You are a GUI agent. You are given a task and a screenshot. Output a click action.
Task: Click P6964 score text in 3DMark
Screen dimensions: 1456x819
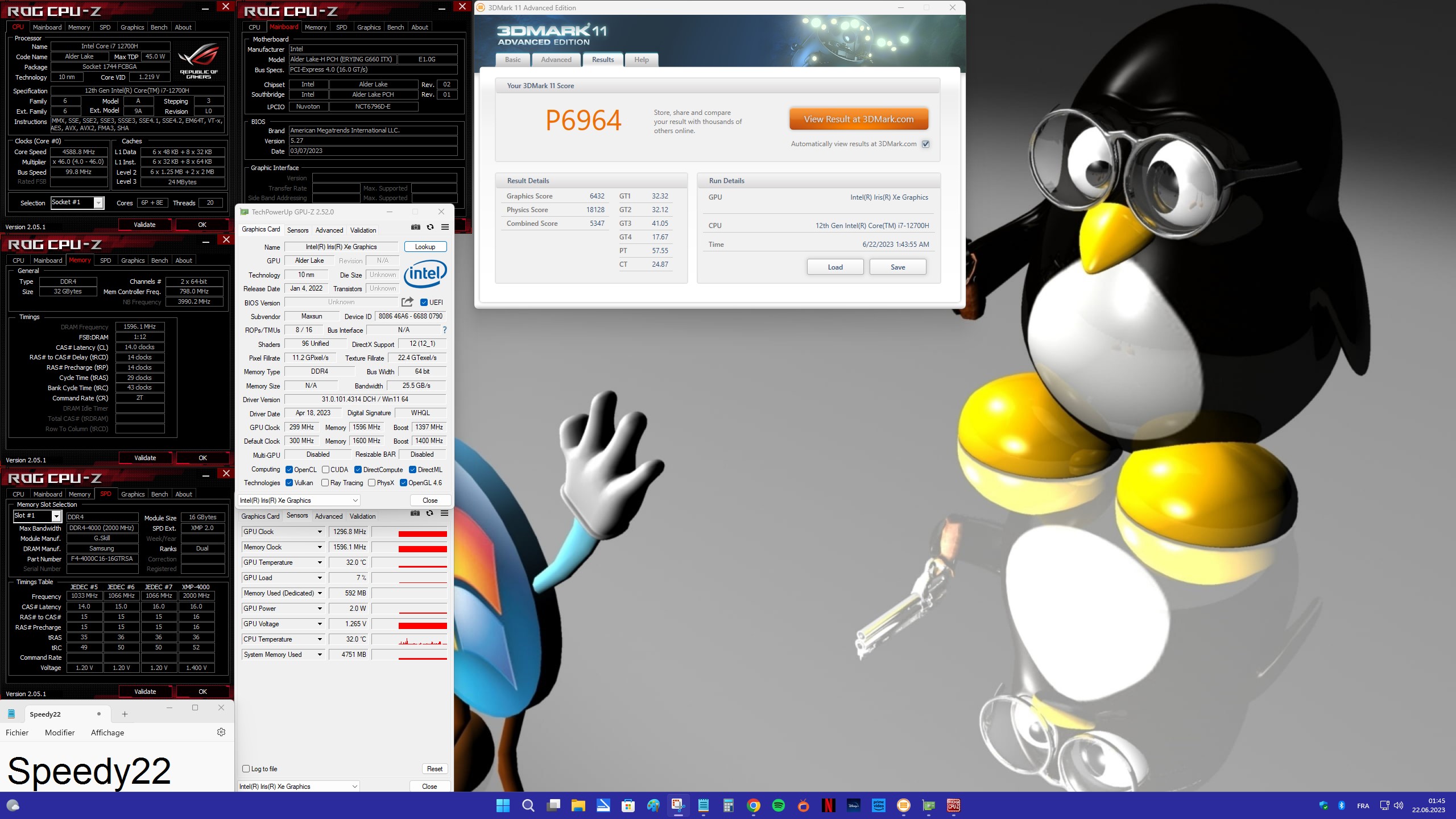point(583,121)
